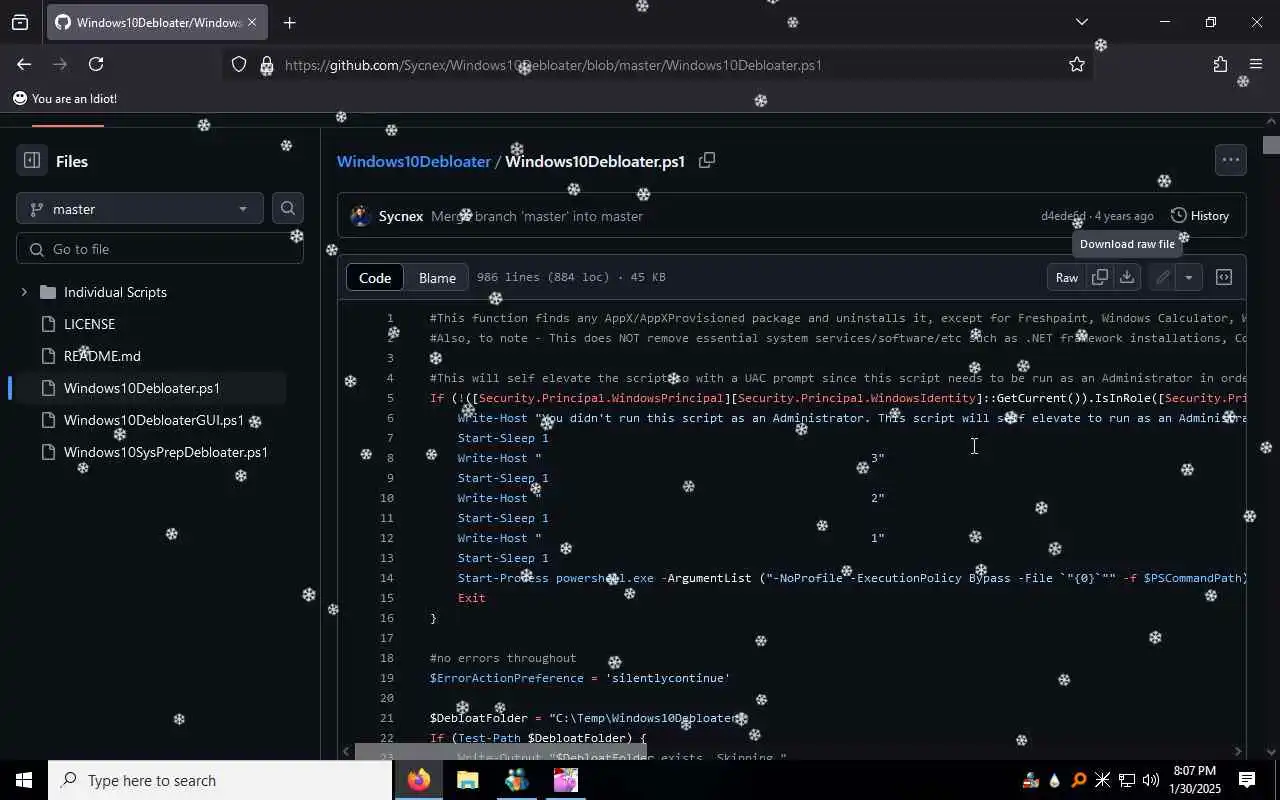Image resolution: width=1280 pixels, height=800 pixels.
Task: Open browser extensions icon
Action: (1220, 64)
